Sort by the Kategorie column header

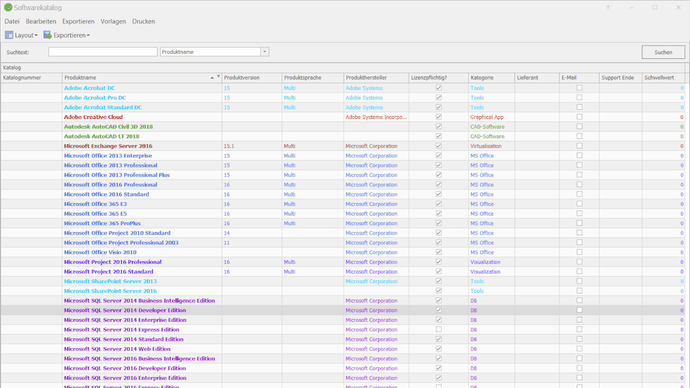pos(491,77)
